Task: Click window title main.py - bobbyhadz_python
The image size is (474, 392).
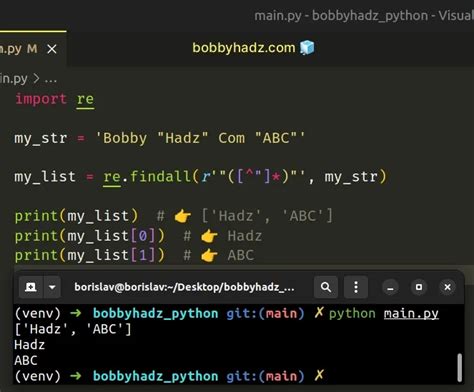Action: tap(341, 16)
